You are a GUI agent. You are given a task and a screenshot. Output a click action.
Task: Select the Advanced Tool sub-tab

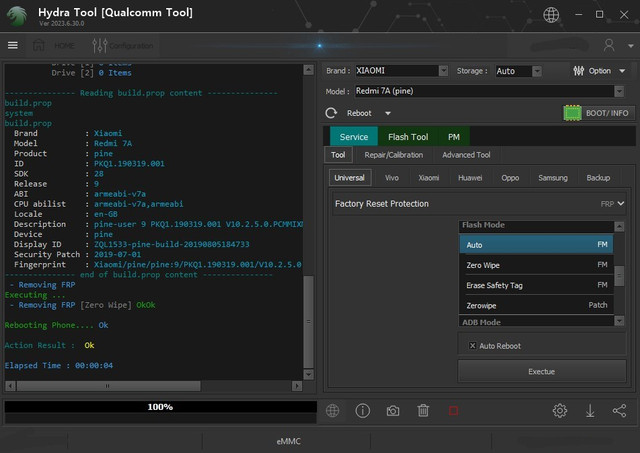pyautogui.click(x=466, y=155)
